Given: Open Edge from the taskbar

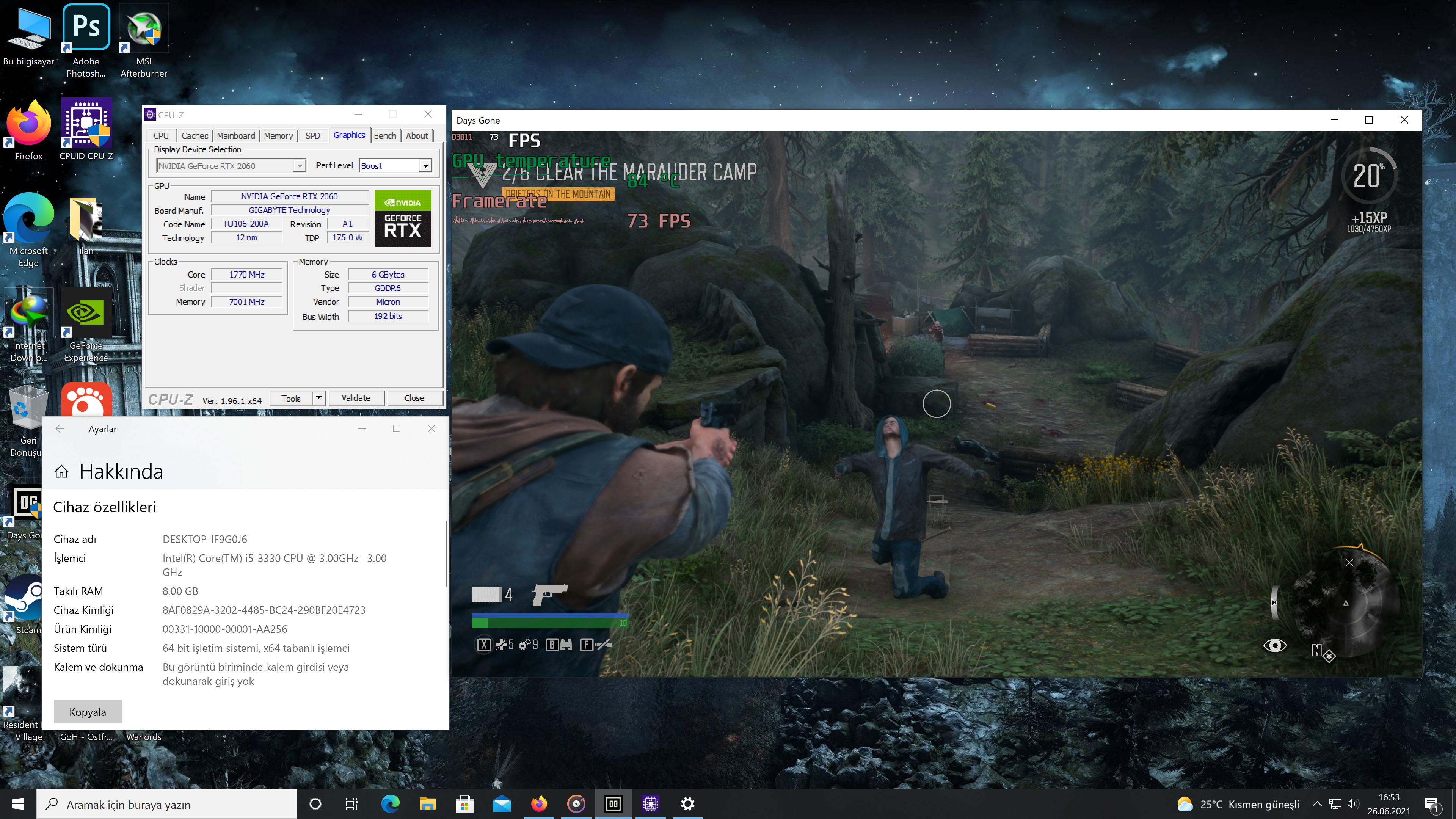Looking at the screenshot, I should (x=390, y=804).
